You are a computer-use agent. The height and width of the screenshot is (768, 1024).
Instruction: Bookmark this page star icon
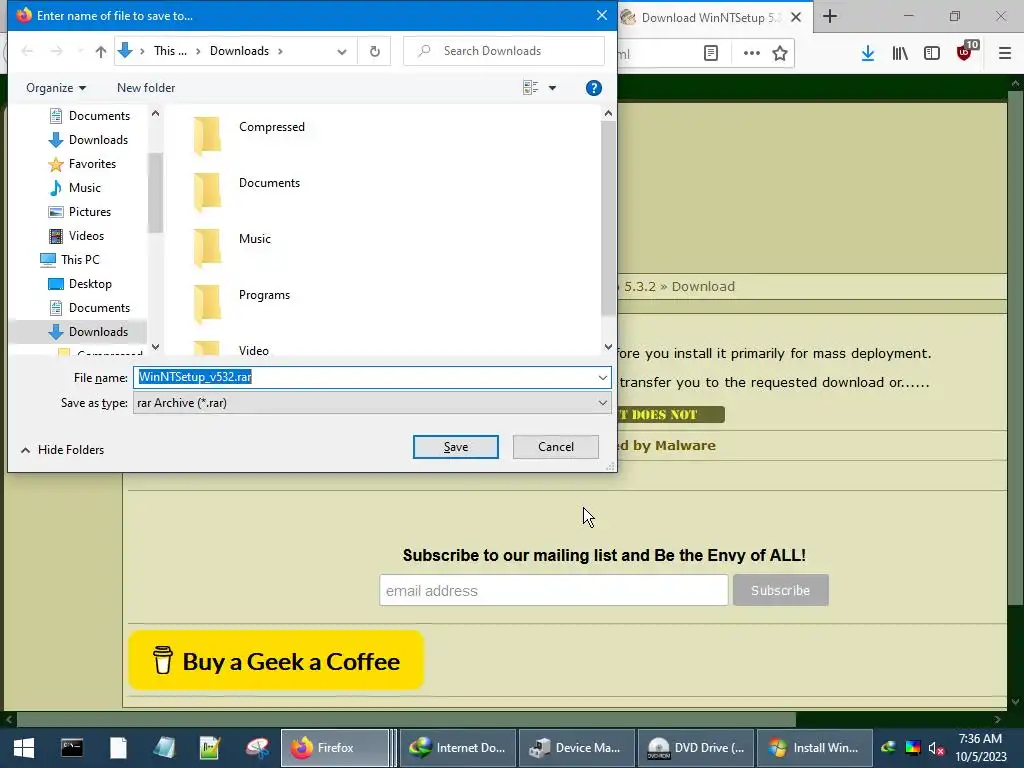pos(780,54)
